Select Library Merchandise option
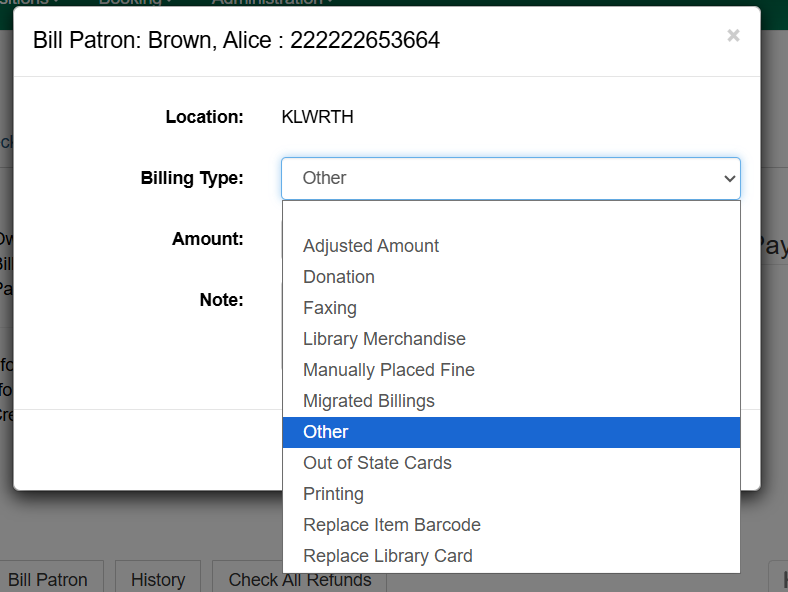The image size is (788, 592). (384, 339)
